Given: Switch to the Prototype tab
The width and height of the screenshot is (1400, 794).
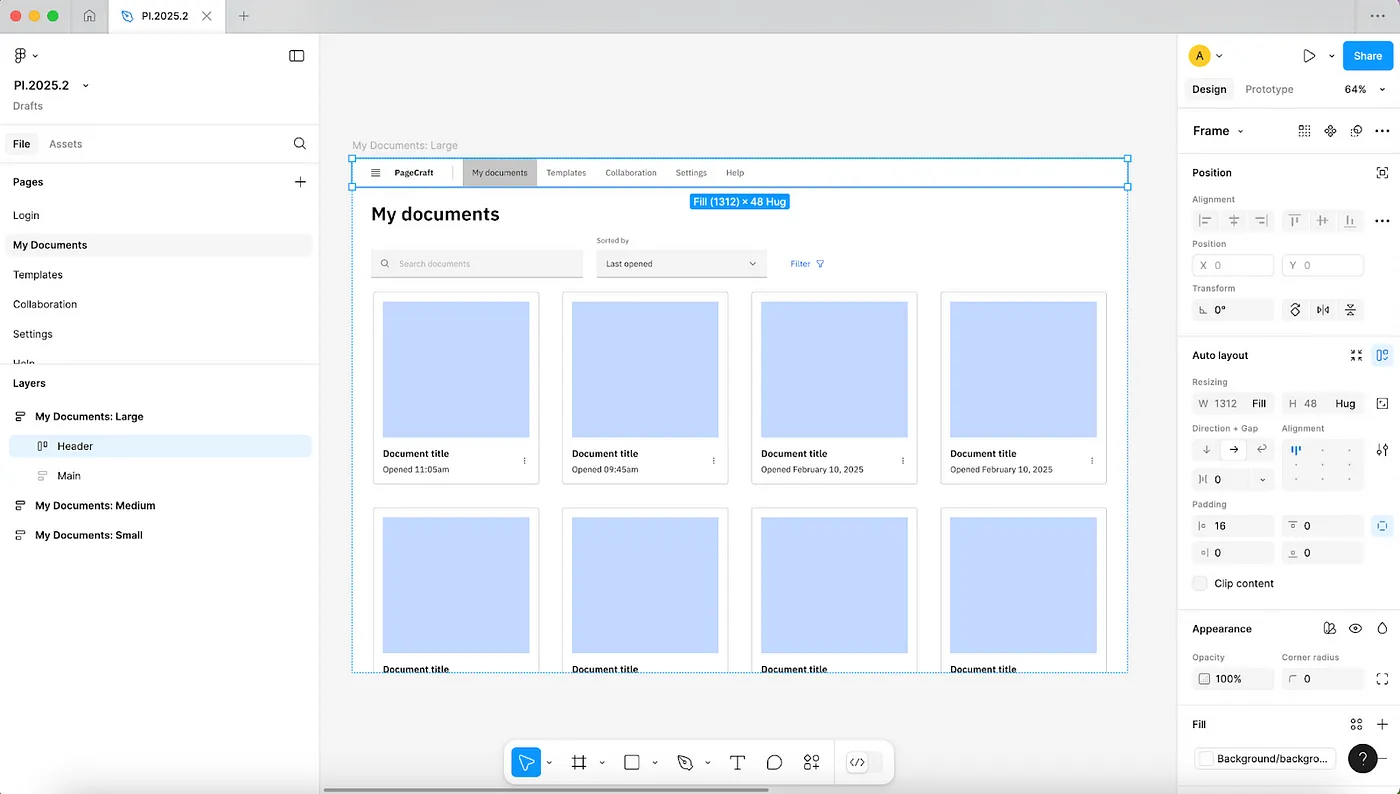Looking at the screenshot, I should [1269, 89].
